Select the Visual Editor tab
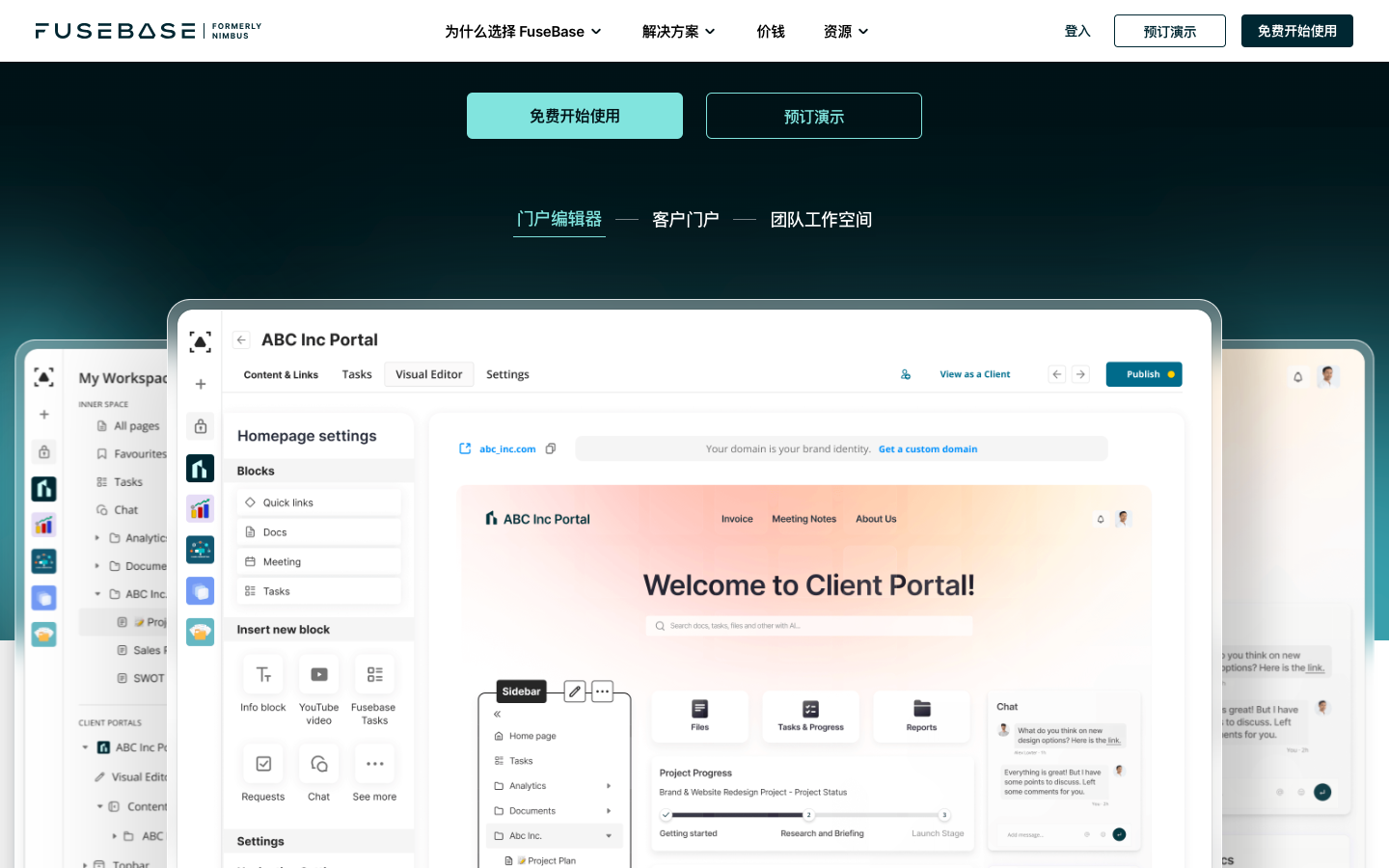Image resolution: width=1389 pixels, height=868 pixels. tap(429, 374)
